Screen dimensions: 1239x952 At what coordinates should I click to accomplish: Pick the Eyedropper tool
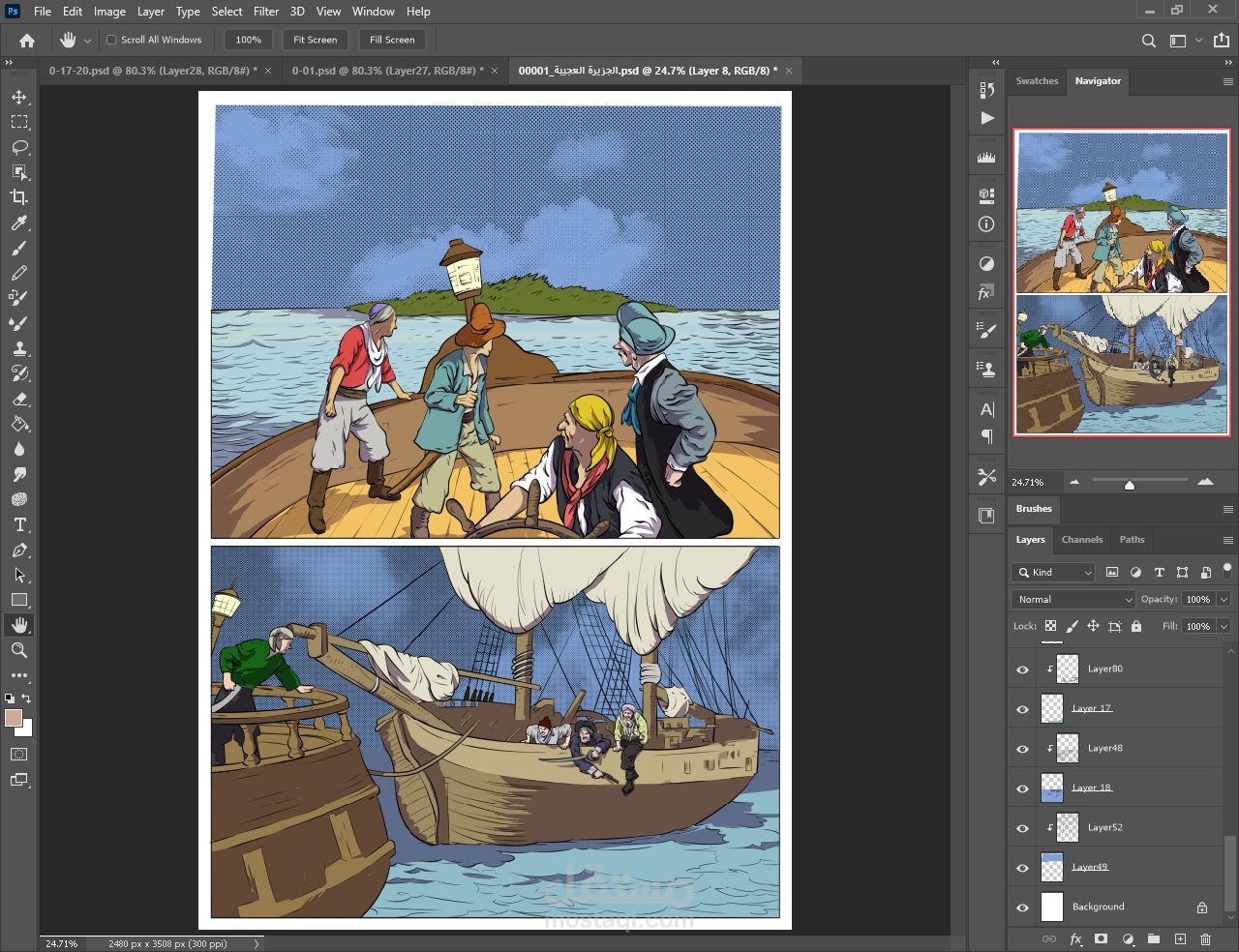[19, 223]
